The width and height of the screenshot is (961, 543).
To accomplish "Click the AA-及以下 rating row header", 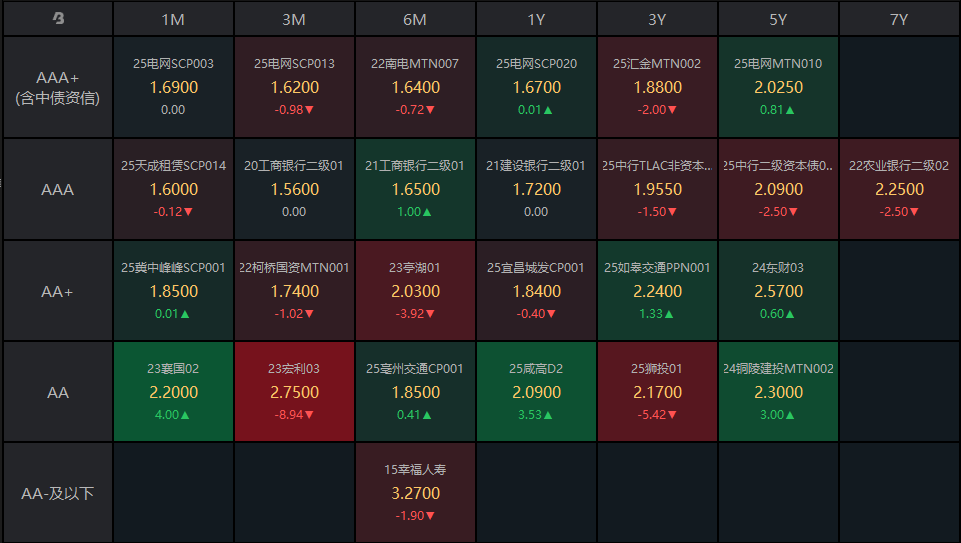I will click(x=58, y=493).
